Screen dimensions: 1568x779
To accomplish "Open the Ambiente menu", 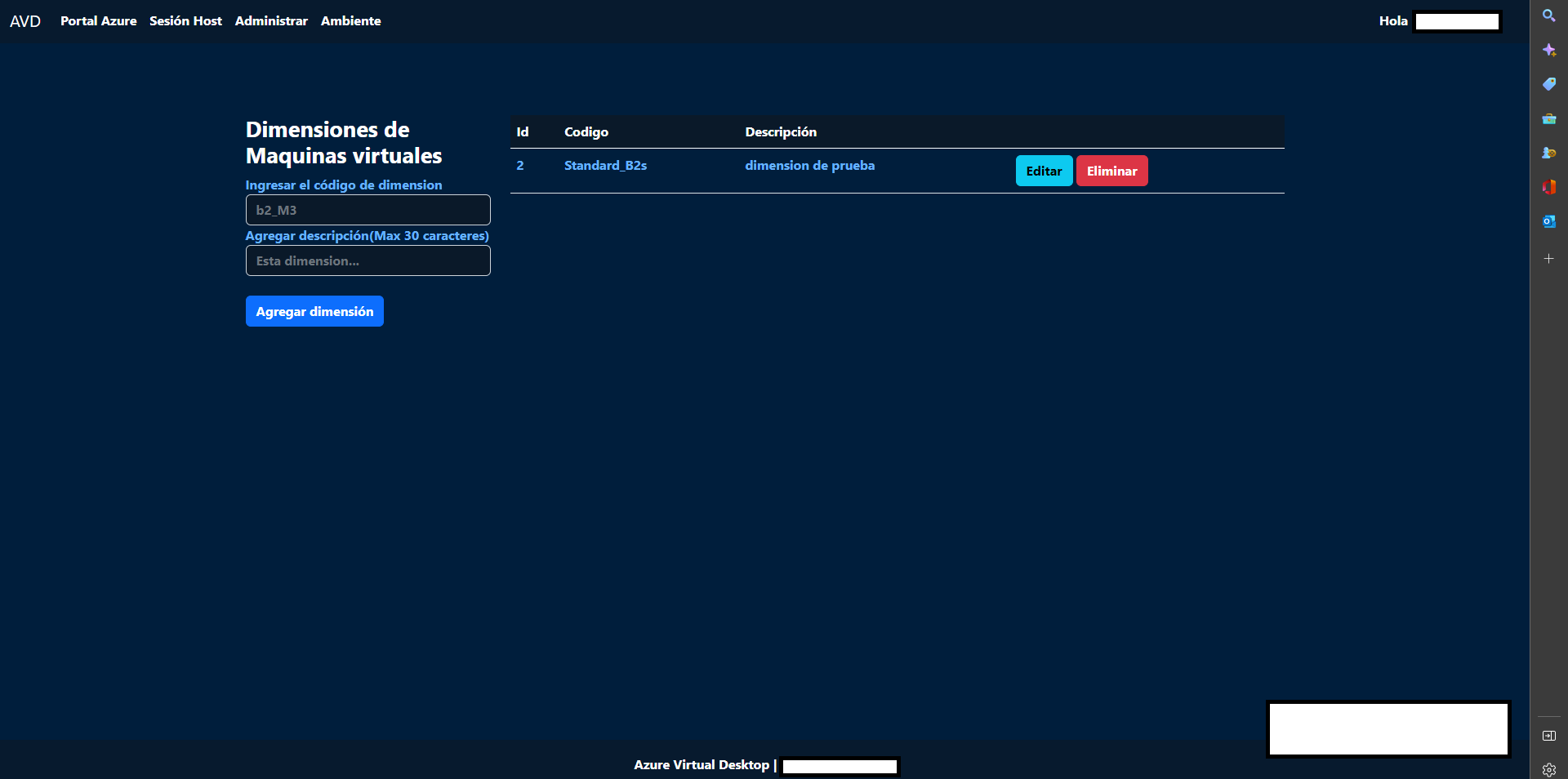I will 350,21.
